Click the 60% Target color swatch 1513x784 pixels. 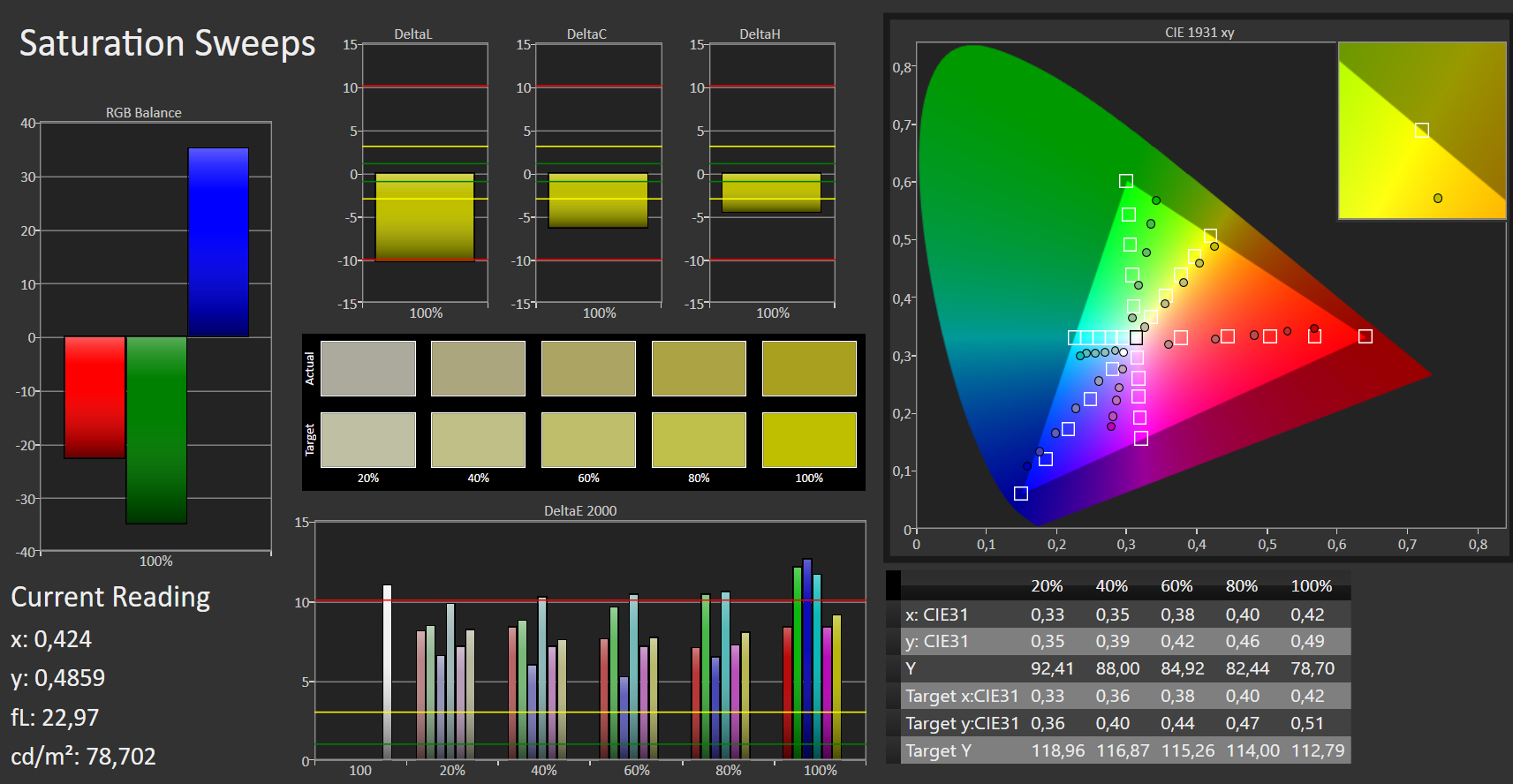588,440
